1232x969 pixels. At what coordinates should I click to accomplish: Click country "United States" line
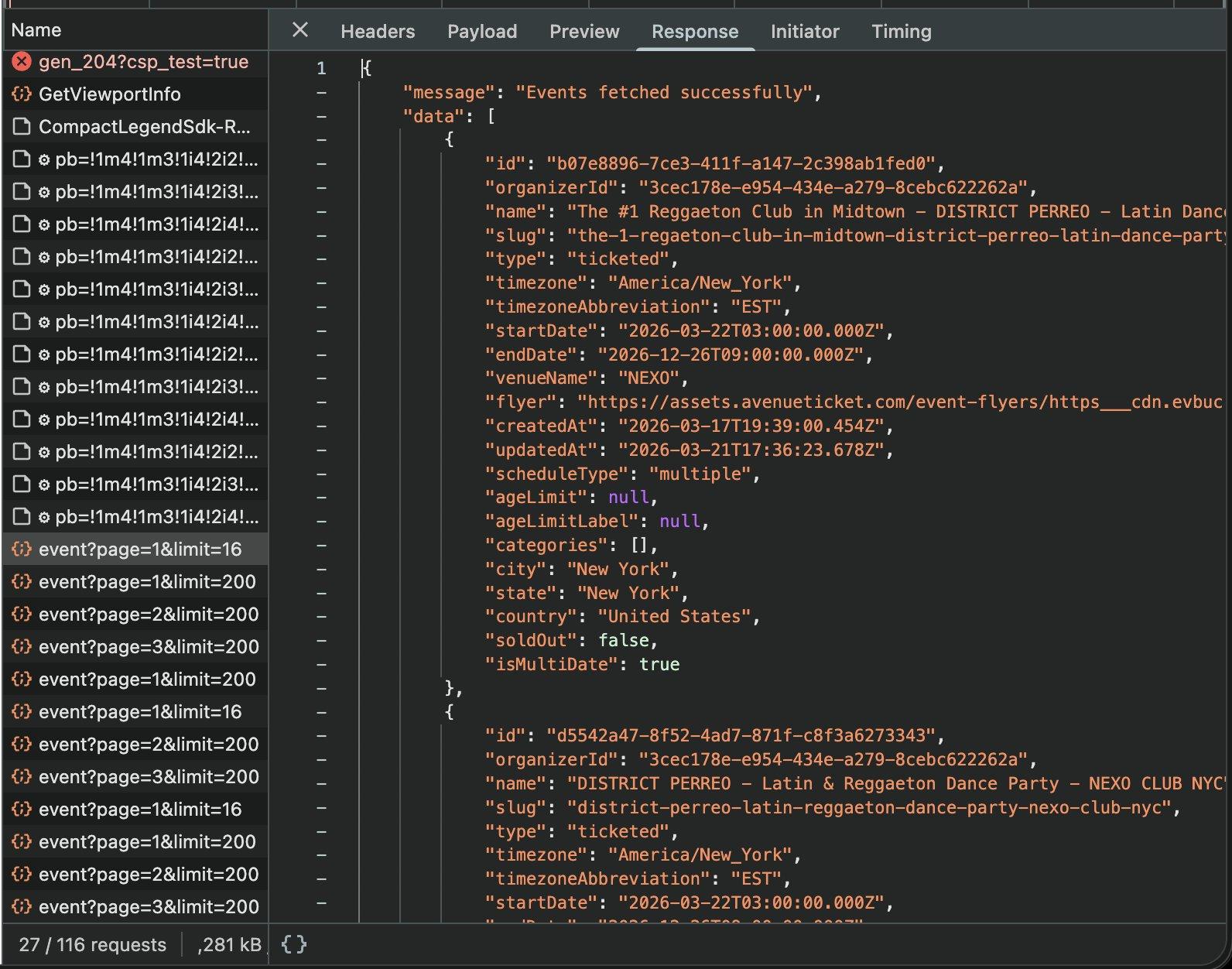622,617
